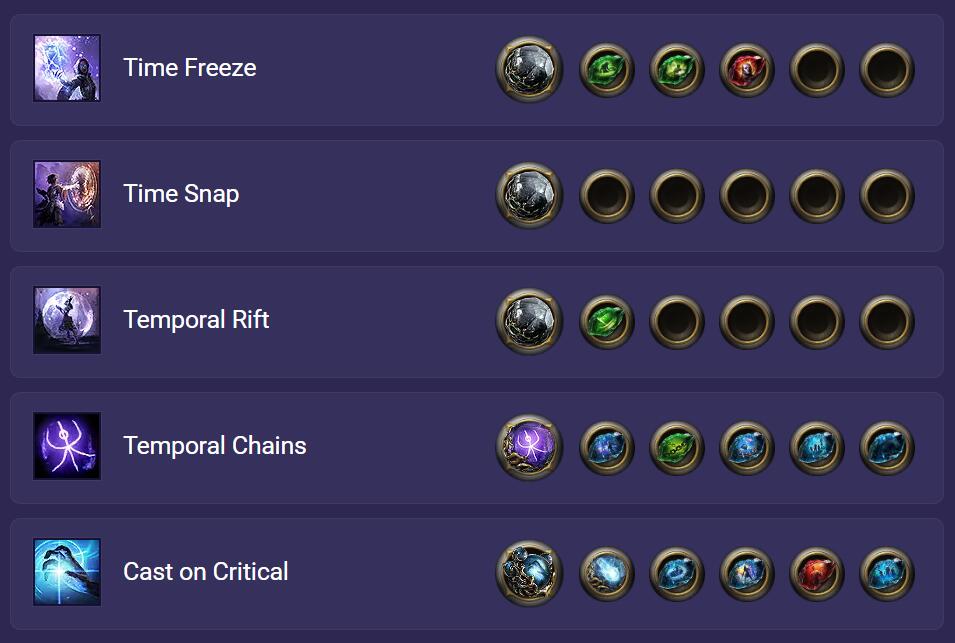Click the Time Freeze skill thumbnail
The height and width of the screenshot is (643, 955).
[67, 68]
